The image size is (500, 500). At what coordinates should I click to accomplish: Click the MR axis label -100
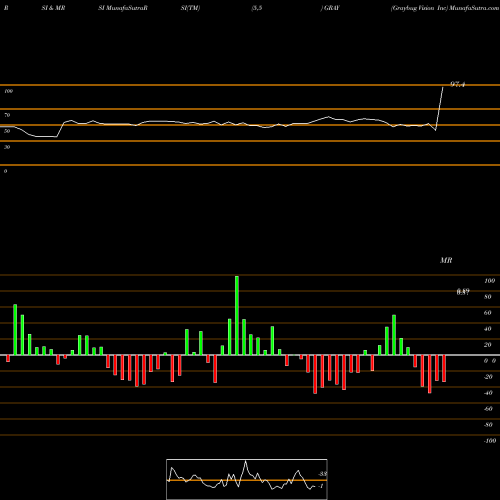[490, 441]
